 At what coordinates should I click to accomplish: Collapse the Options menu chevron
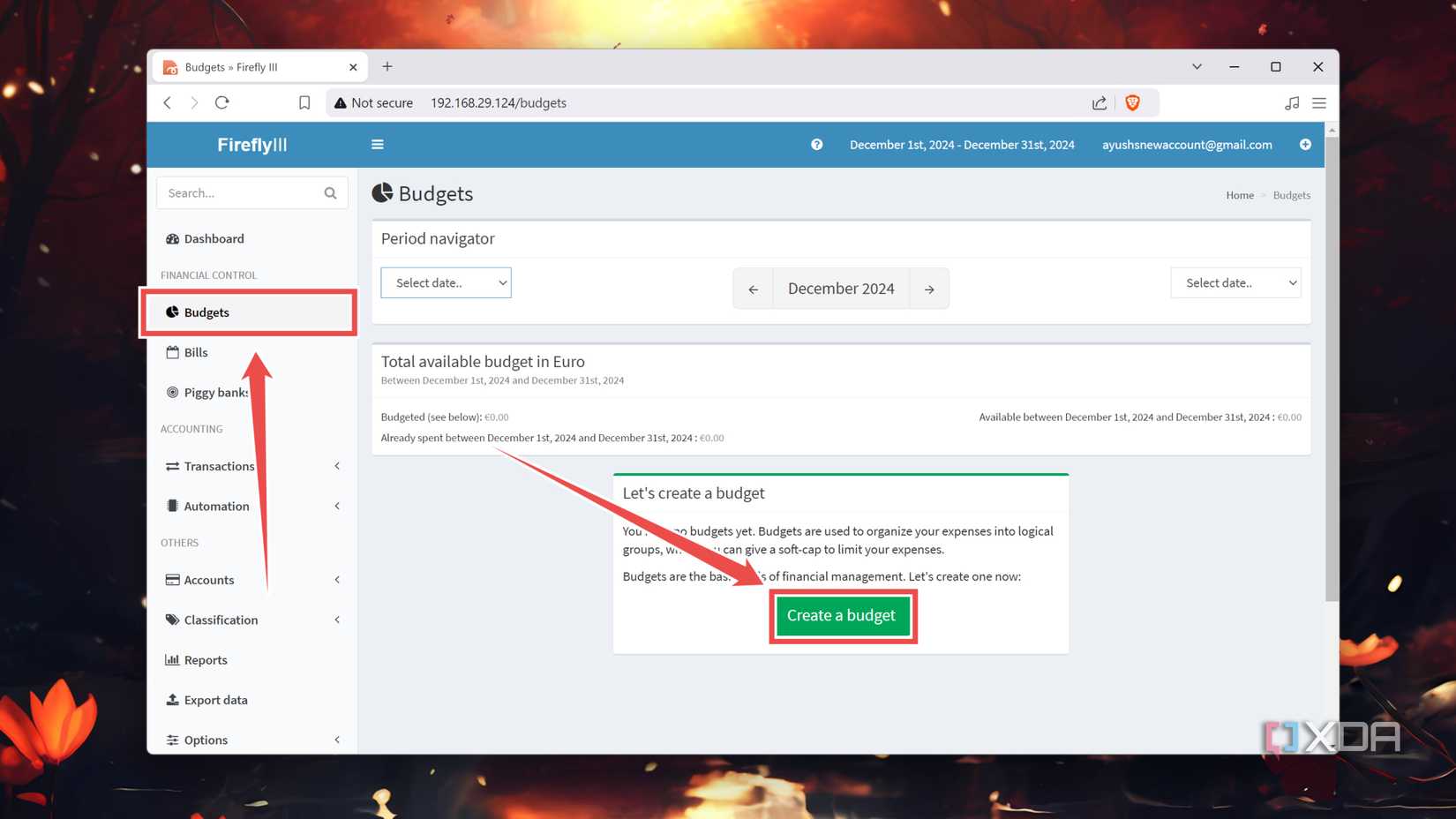(336, 740)
